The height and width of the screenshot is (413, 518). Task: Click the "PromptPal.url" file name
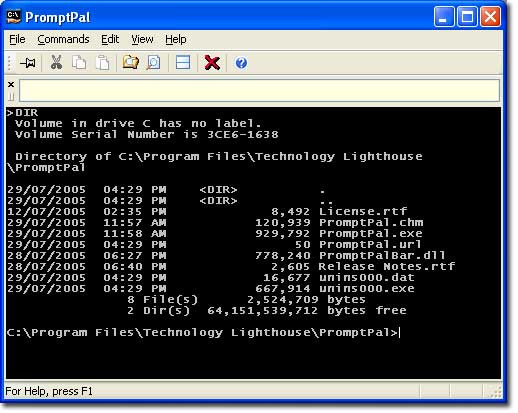[370, 244]
